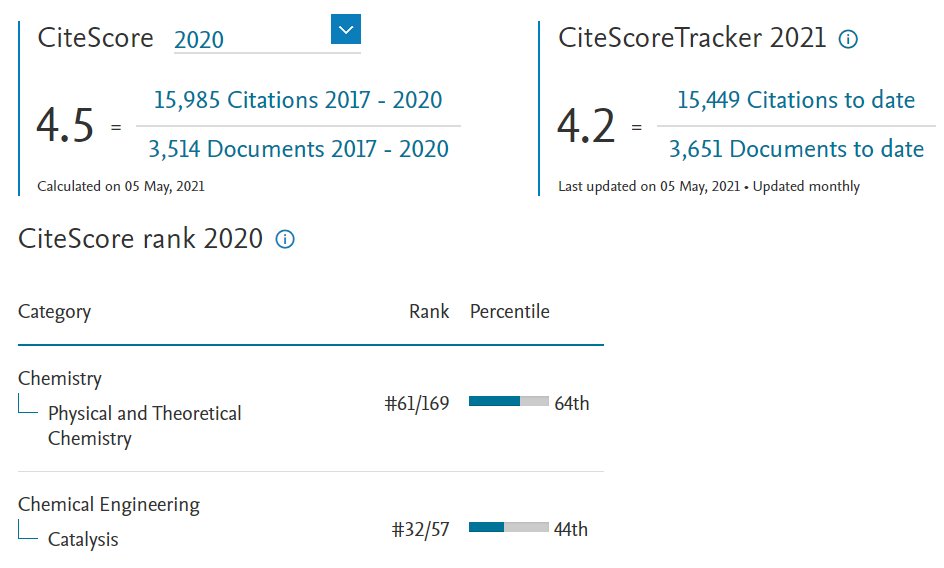This screenshot has height=568, width=944.
Task: Click the CiteScore rank 2020 heading
Action: [x=140, y=239]
